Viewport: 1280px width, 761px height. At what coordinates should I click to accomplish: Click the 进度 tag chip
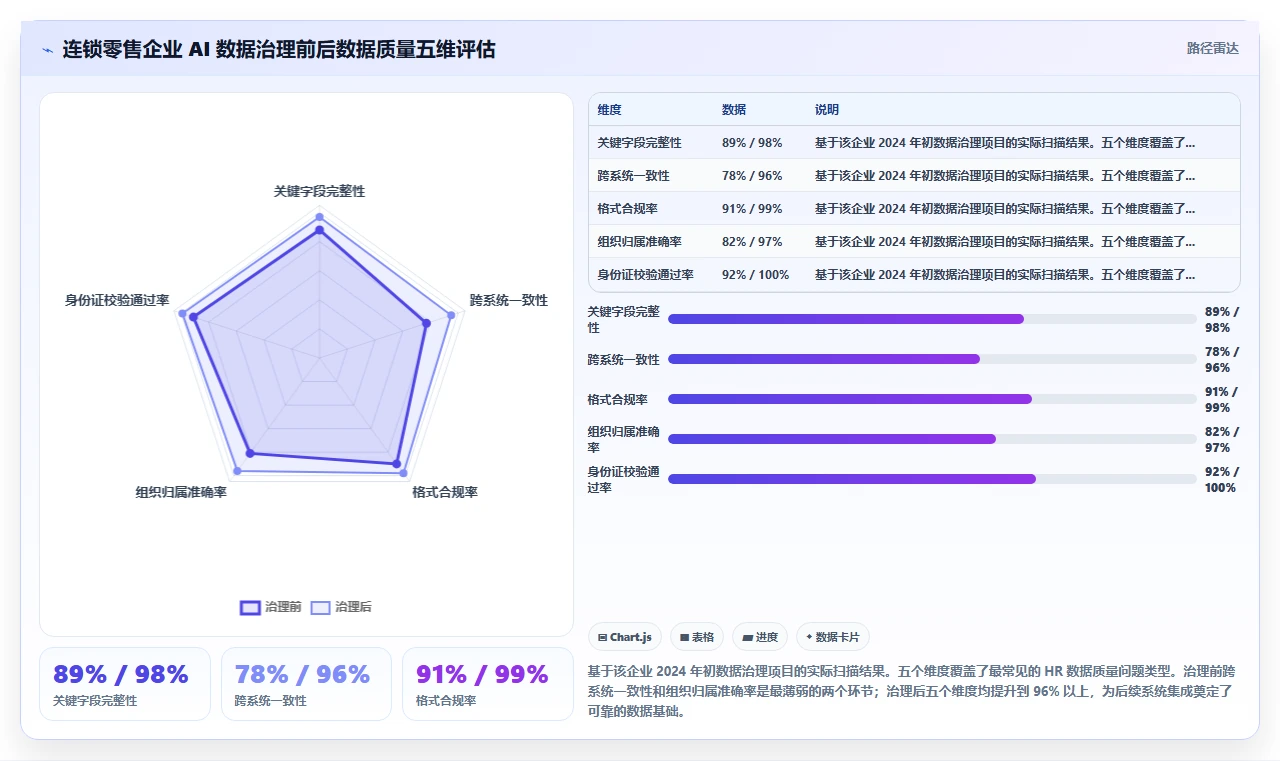click(760, 637)
